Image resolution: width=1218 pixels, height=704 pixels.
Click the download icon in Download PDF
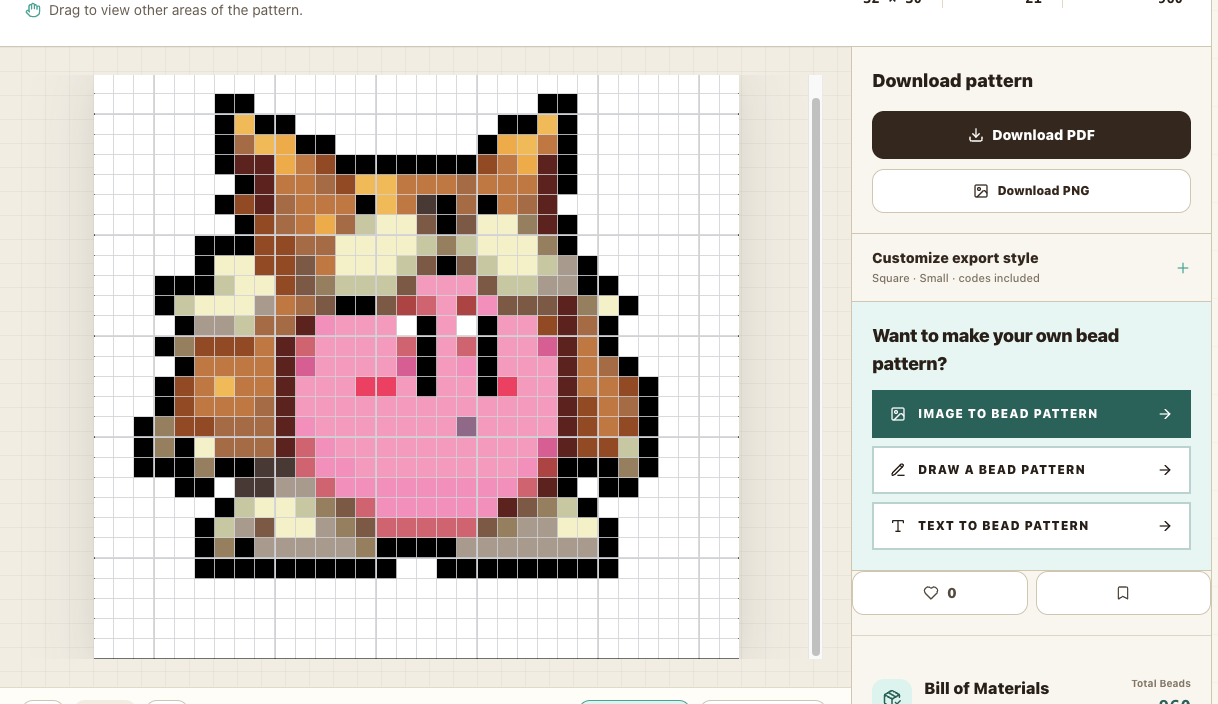click(x=976, y=135)
